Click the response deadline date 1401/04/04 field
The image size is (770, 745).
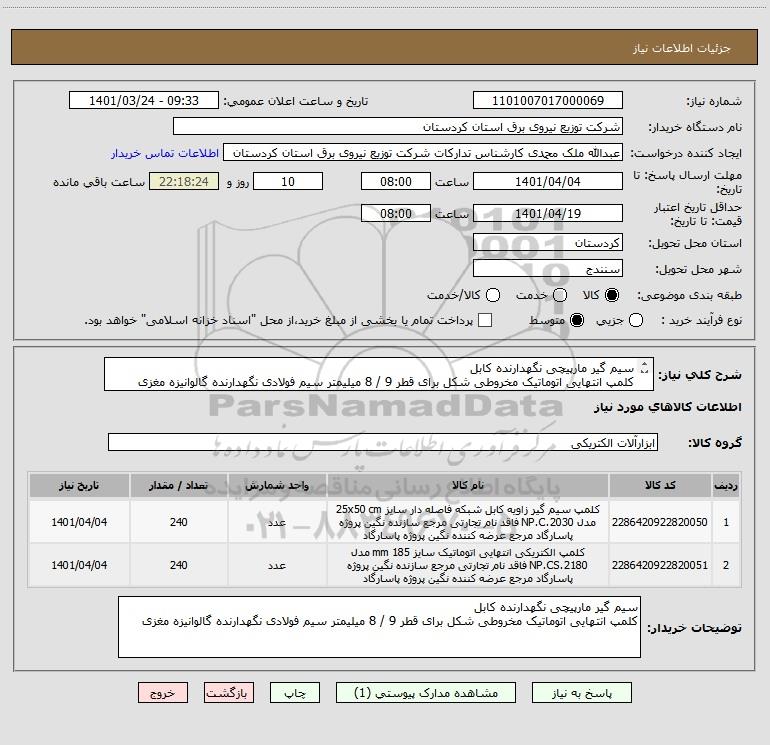click(548, 181)
